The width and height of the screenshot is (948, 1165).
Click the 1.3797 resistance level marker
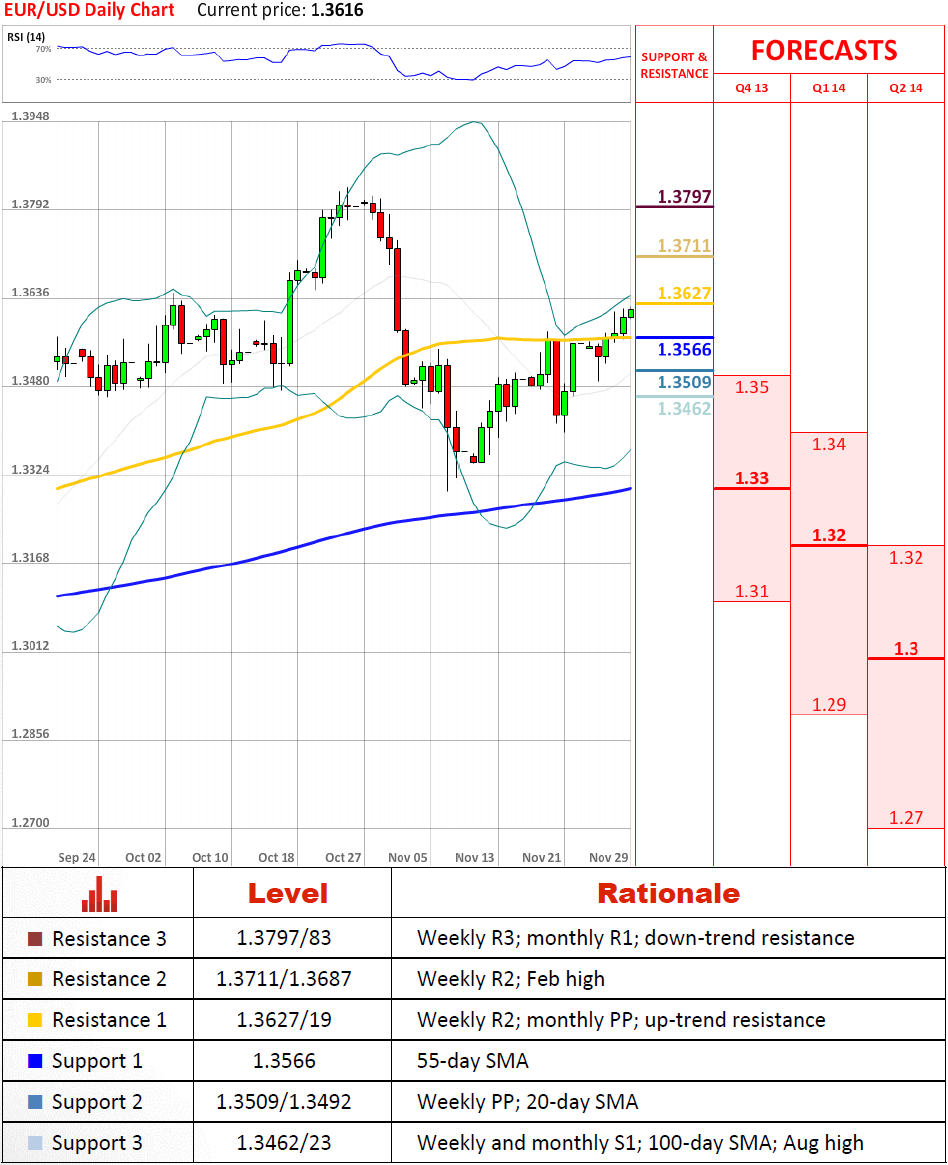point(684,197)
